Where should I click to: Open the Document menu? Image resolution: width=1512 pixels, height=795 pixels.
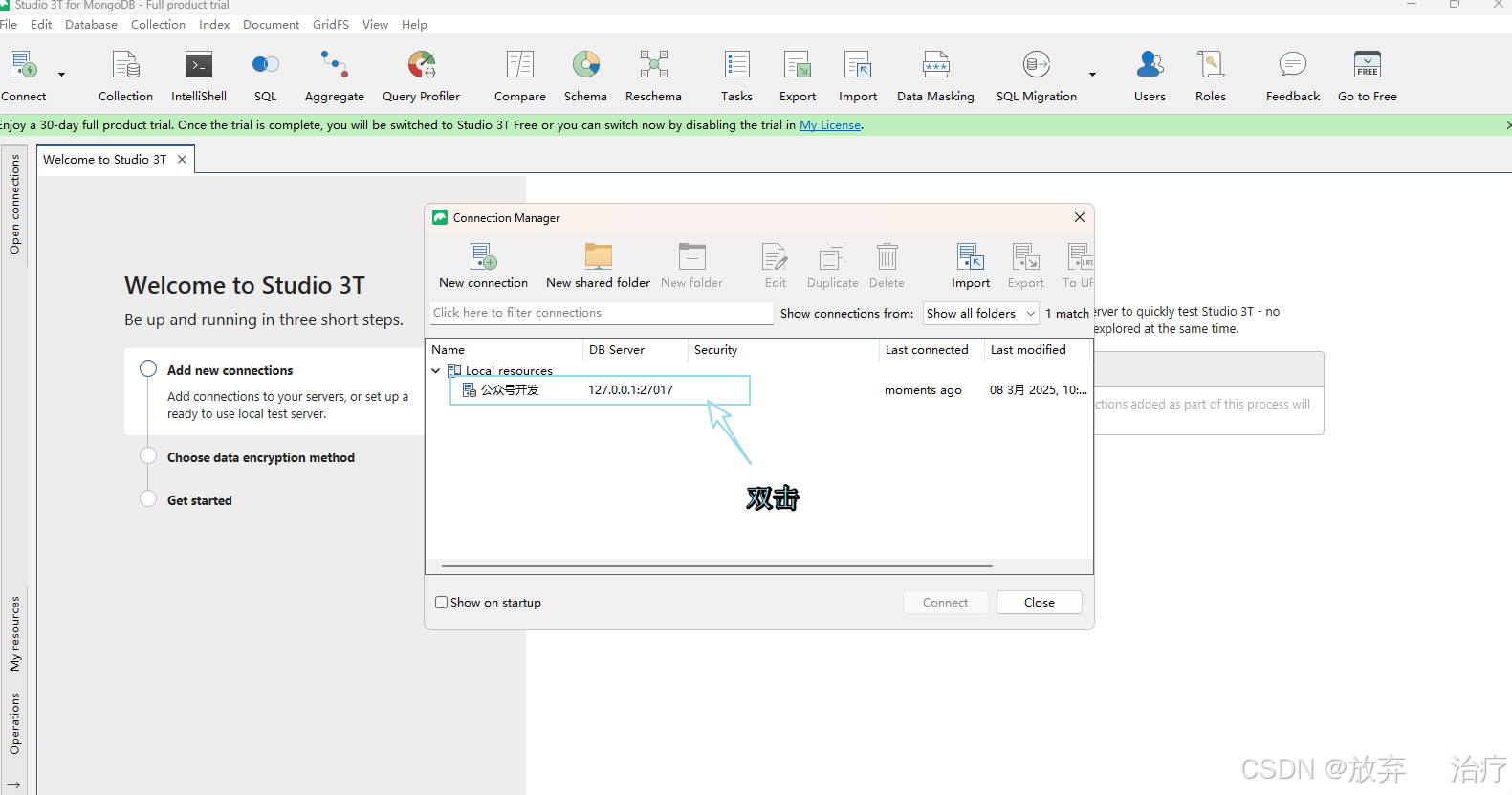pos(271,25)
